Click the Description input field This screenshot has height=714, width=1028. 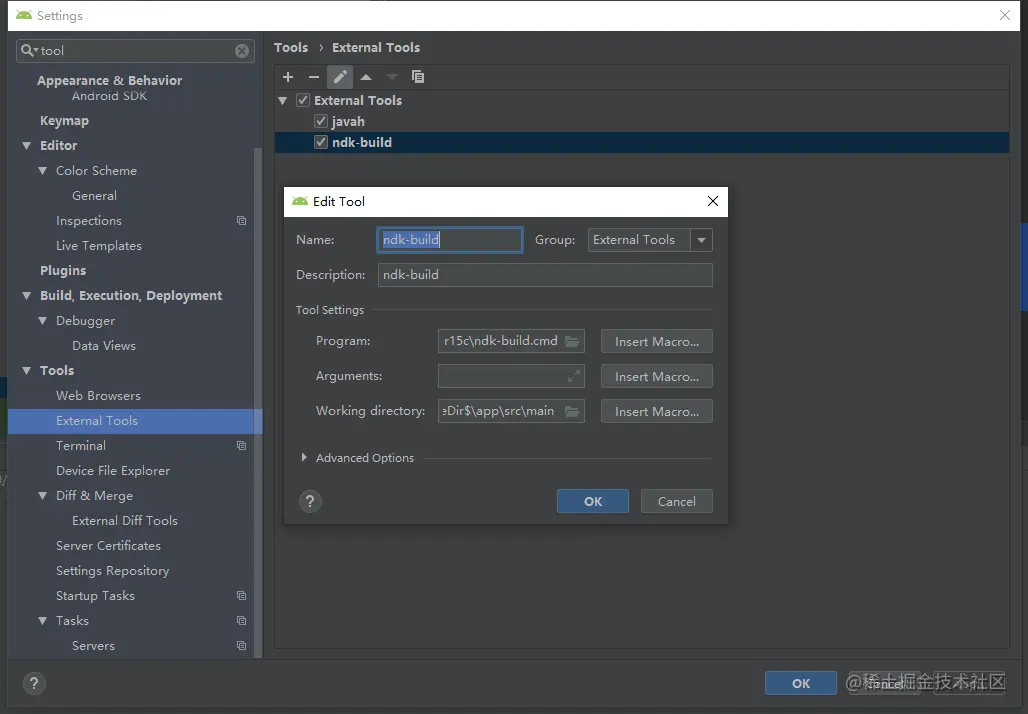[545, 275]
